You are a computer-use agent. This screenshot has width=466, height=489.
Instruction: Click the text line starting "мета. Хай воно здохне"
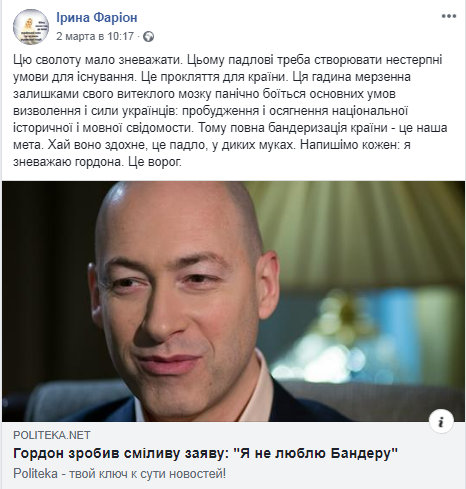[212, 145]
